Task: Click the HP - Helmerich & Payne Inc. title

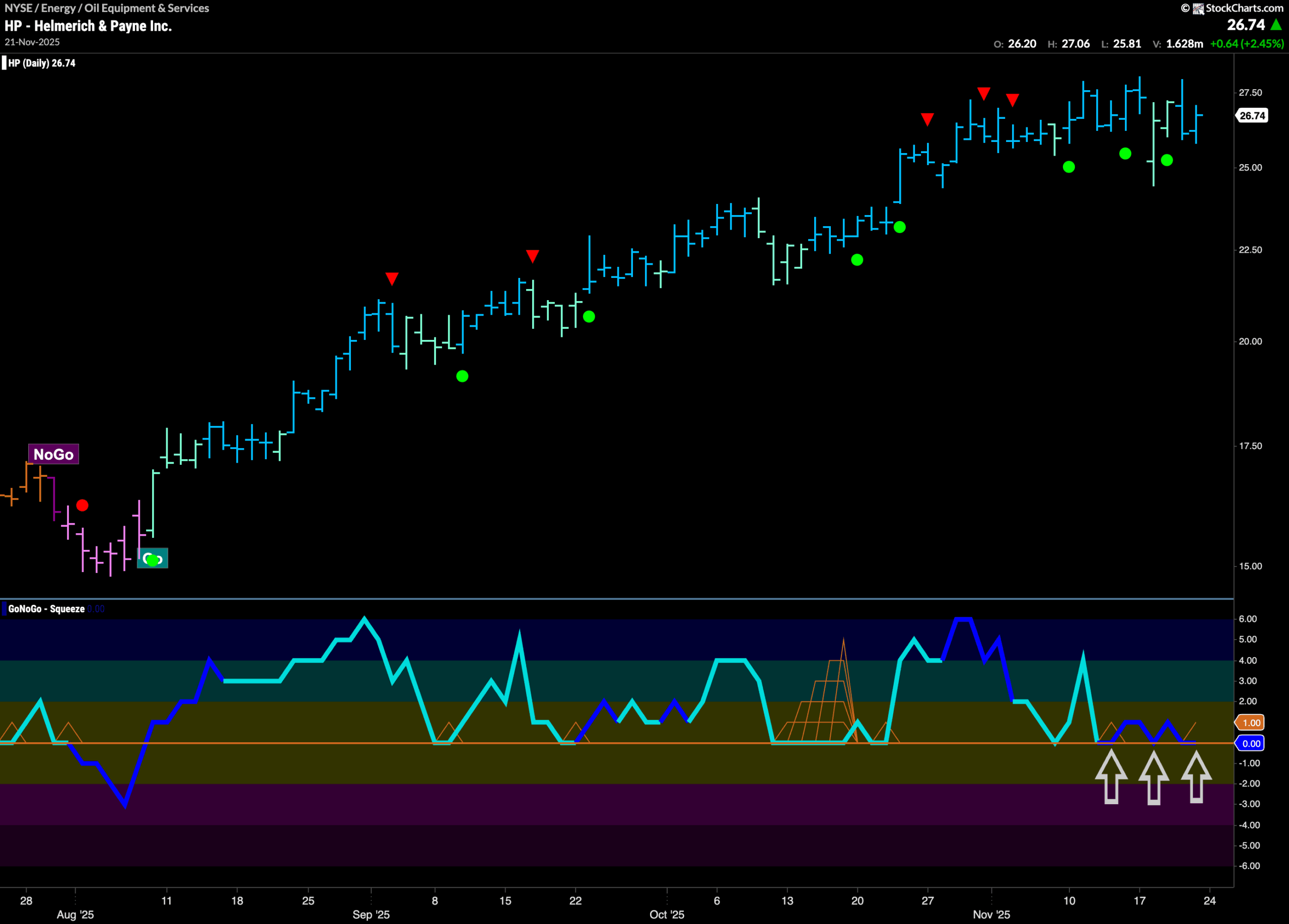Action: (x=88, y=26)
